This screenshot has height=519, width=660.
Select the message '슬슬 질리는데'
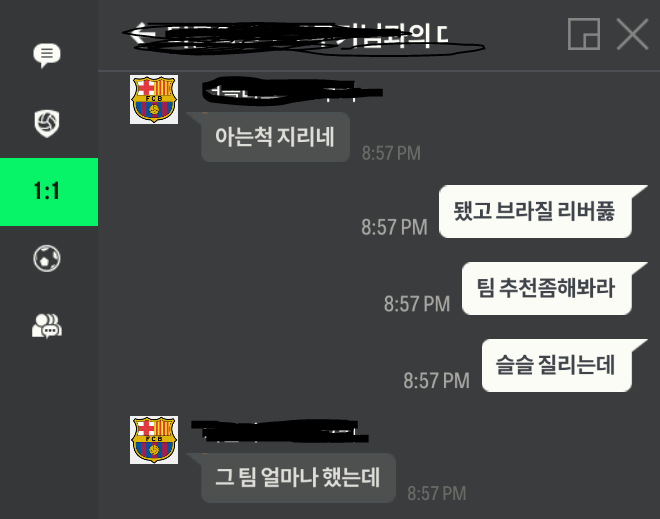point(556,365)
